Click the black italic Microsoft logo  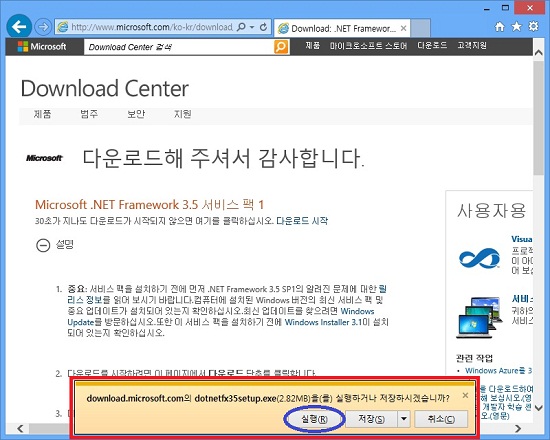tap(45, 158)
